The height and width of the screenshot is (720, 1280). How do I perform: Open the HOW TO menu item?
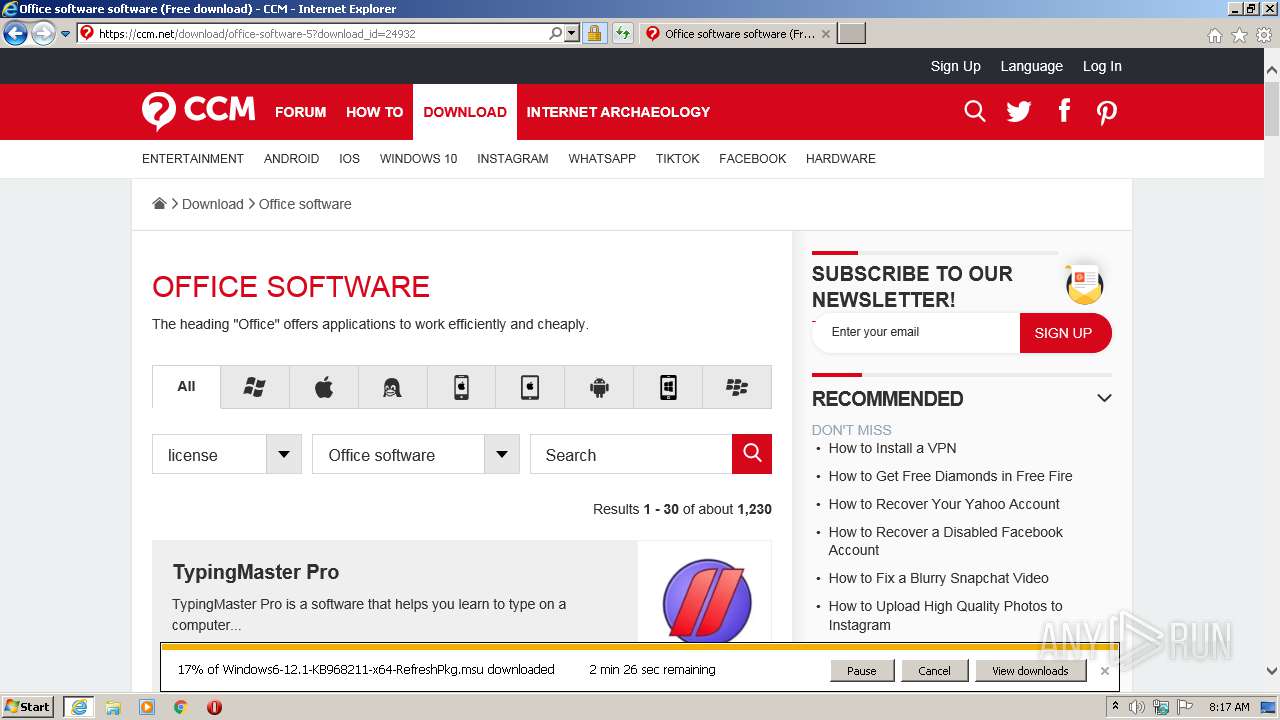374,112
